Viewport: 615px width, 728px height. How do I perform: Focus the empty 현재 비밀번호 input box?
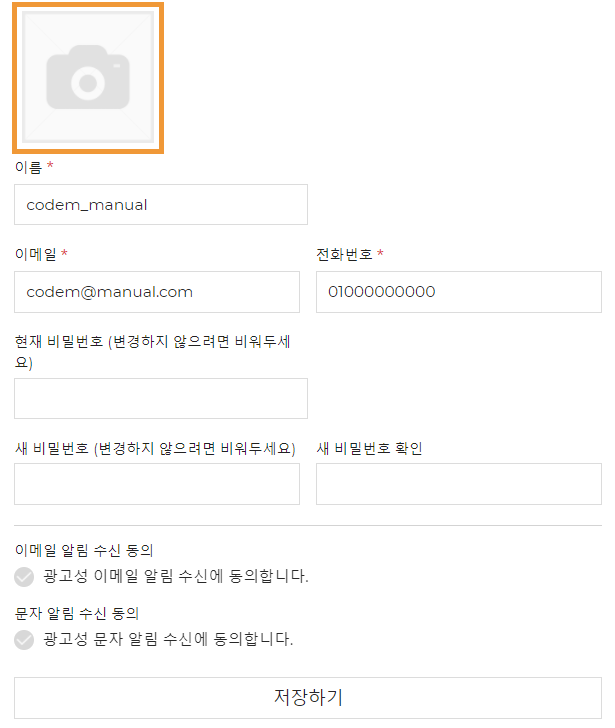pyautogui.click(x=161, y=398)
